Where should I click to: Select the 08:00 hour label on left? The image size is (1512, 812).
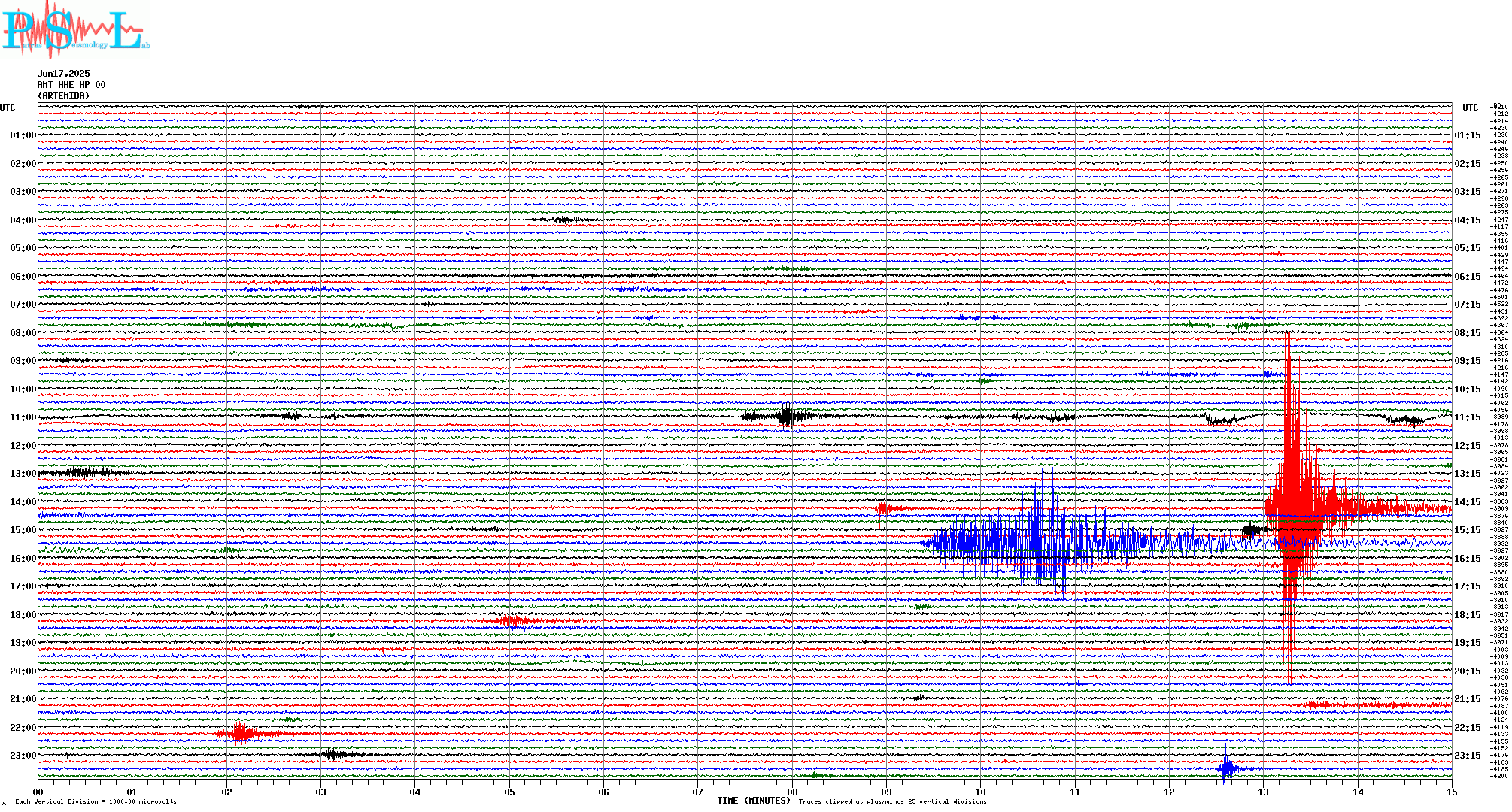(x=23, y=333)
